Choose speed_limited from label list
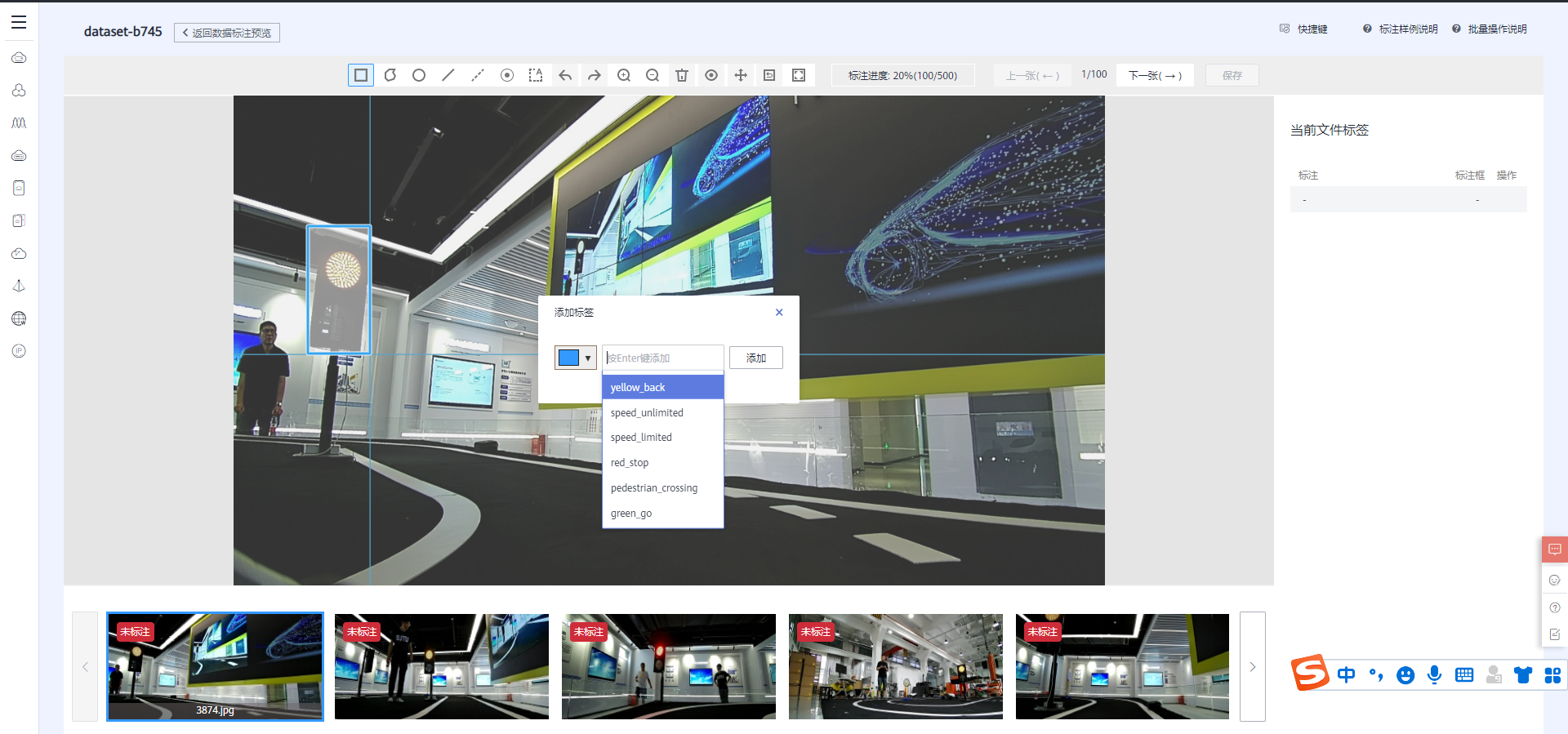Viewport: 1568px width, 734px height. point(641,438)
